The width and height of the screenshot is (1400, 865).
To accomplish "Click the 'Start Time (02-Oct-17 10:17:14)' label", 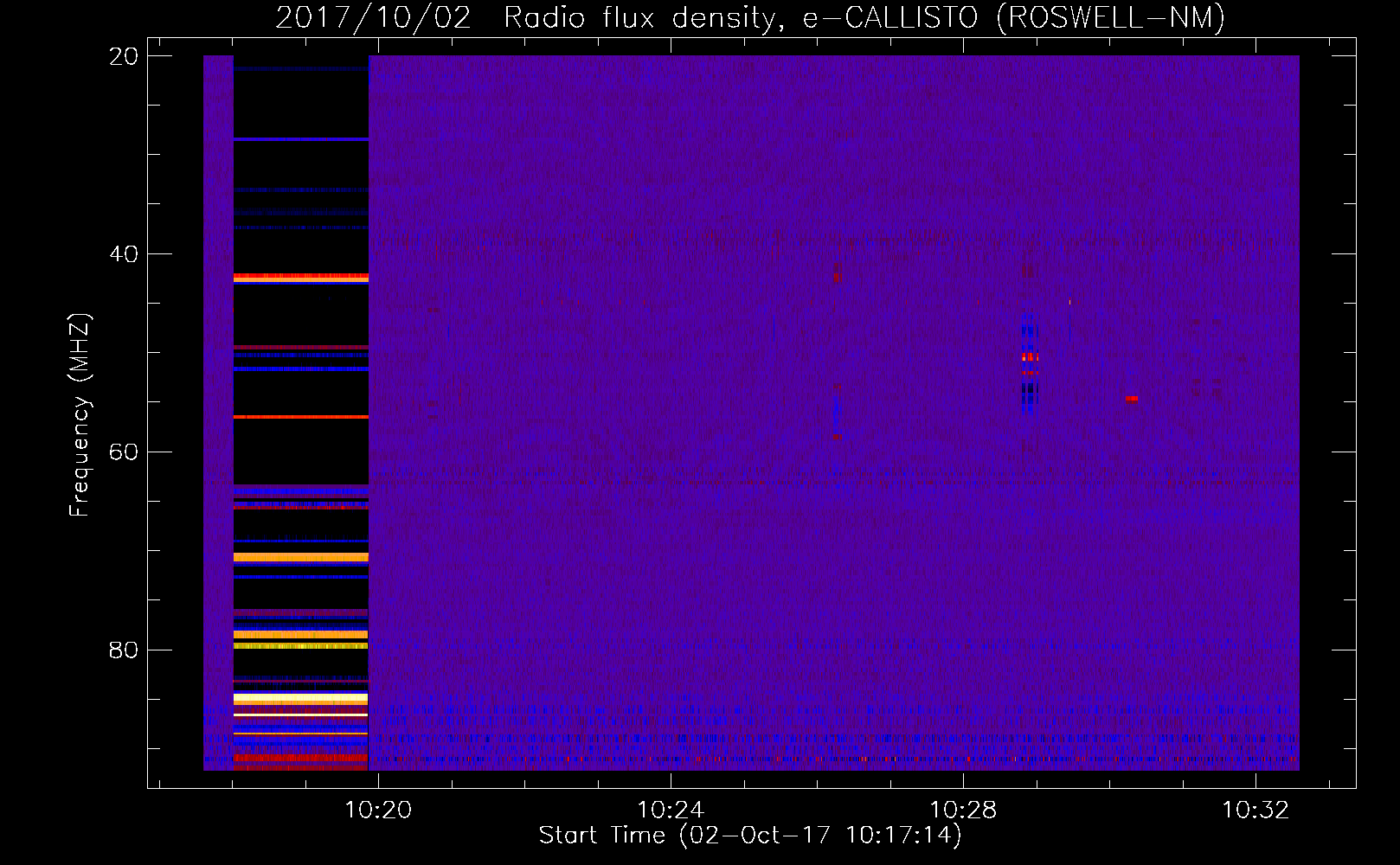I will (x=750, y=836).
